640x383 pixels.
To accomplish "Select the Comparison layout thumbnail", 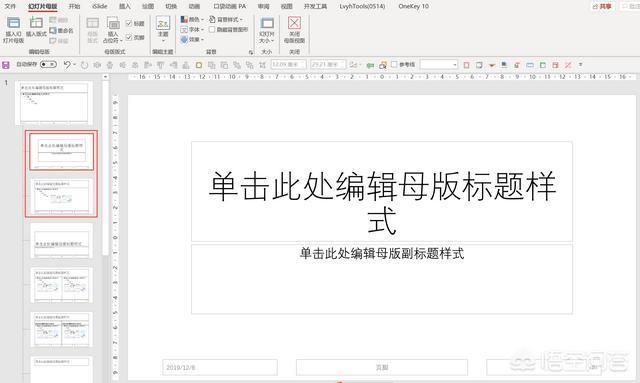I will click(x=61, y=330).
